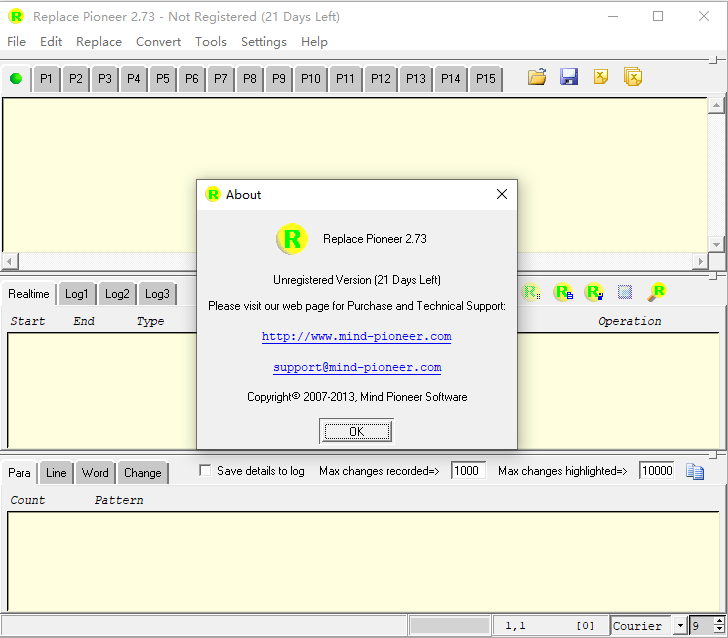728x638 pixels.
Task: Click the Max changes recorded field
Action: coord(468,470)
